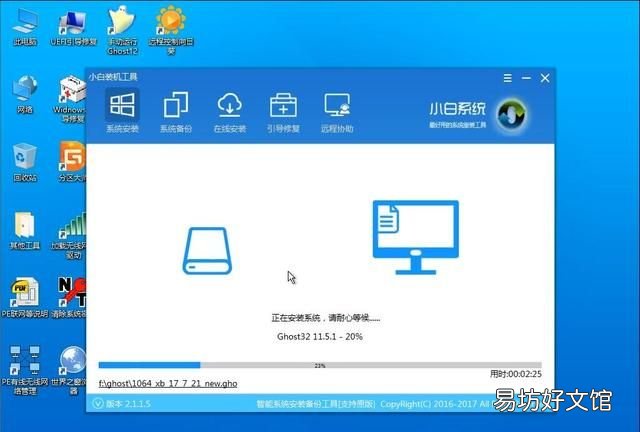The width and height of the screenshot is (640, 432).
Task: Close the 小白装机工具 window
Action: click(545, 78)
